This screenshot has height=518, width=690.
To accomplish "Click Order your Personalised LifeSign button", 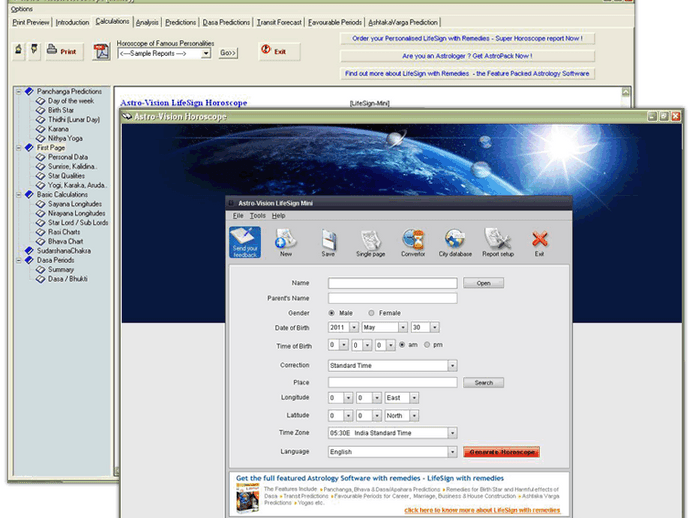I will click(x=467, y=39).
